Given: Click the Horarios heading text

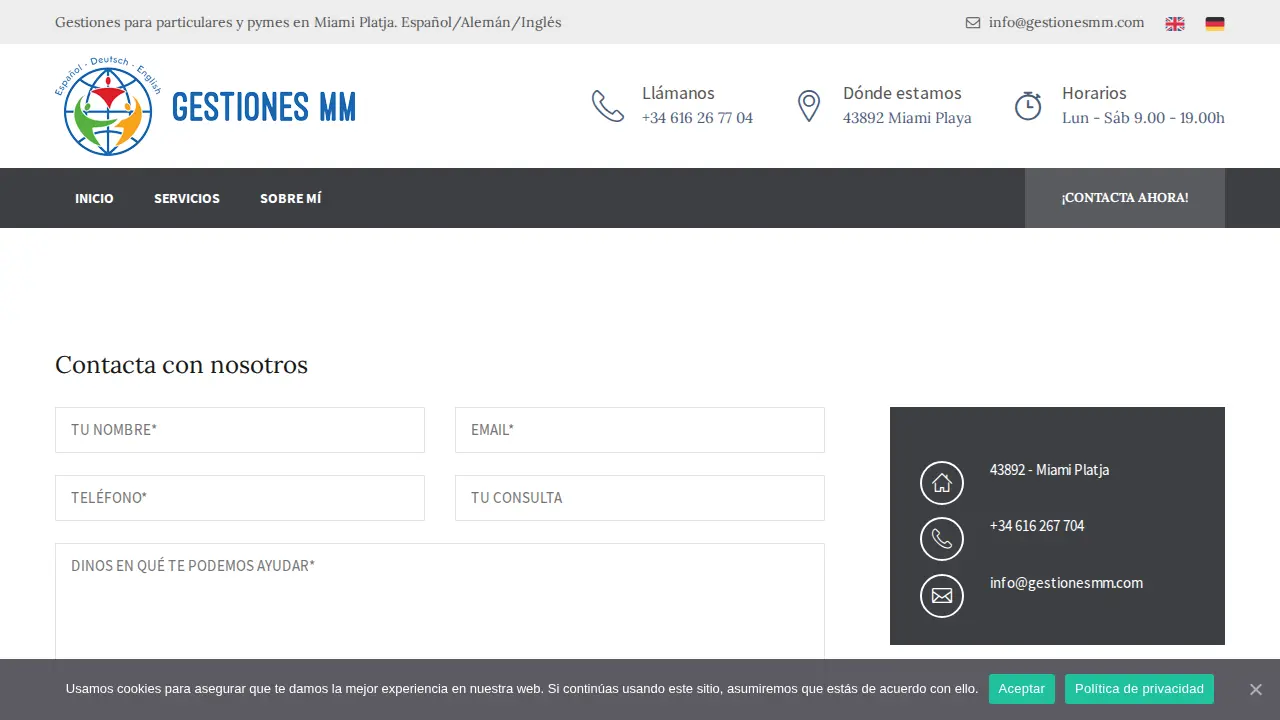Looking at the screenshot, I should [1094, 93].
